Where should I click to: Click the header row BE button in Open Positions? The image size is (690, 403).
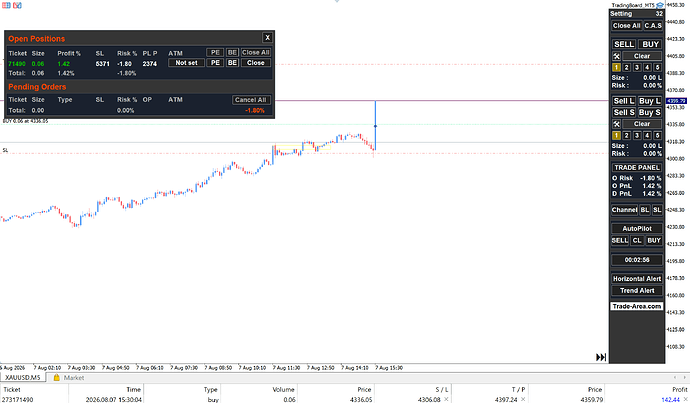point(232,52)
